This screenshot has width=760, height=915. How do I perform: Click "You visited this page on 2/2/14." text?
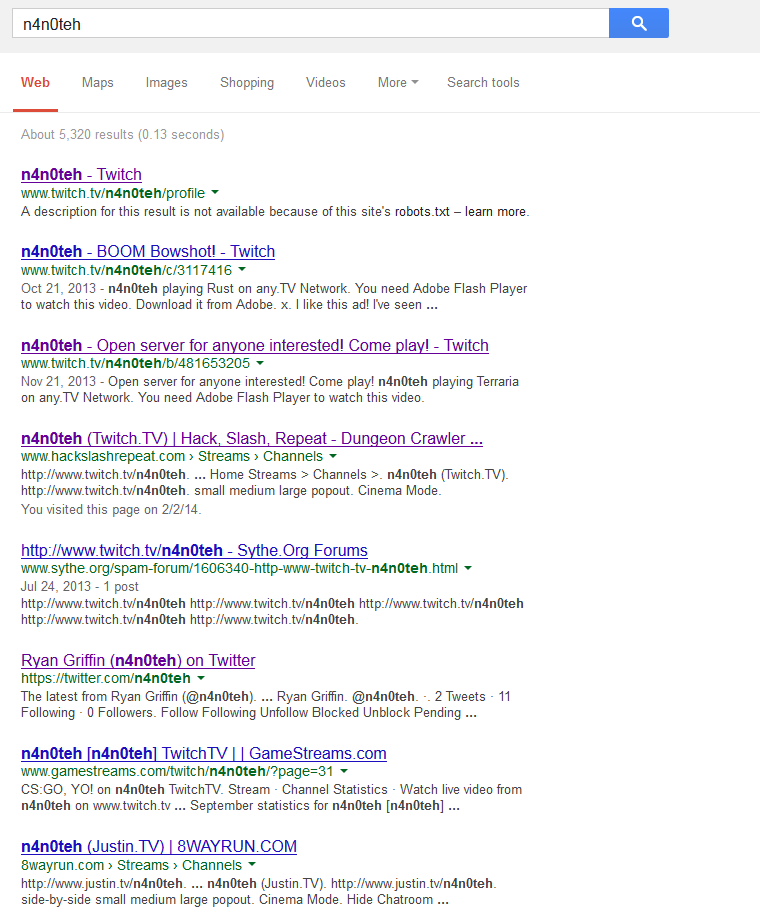(111, 509)
